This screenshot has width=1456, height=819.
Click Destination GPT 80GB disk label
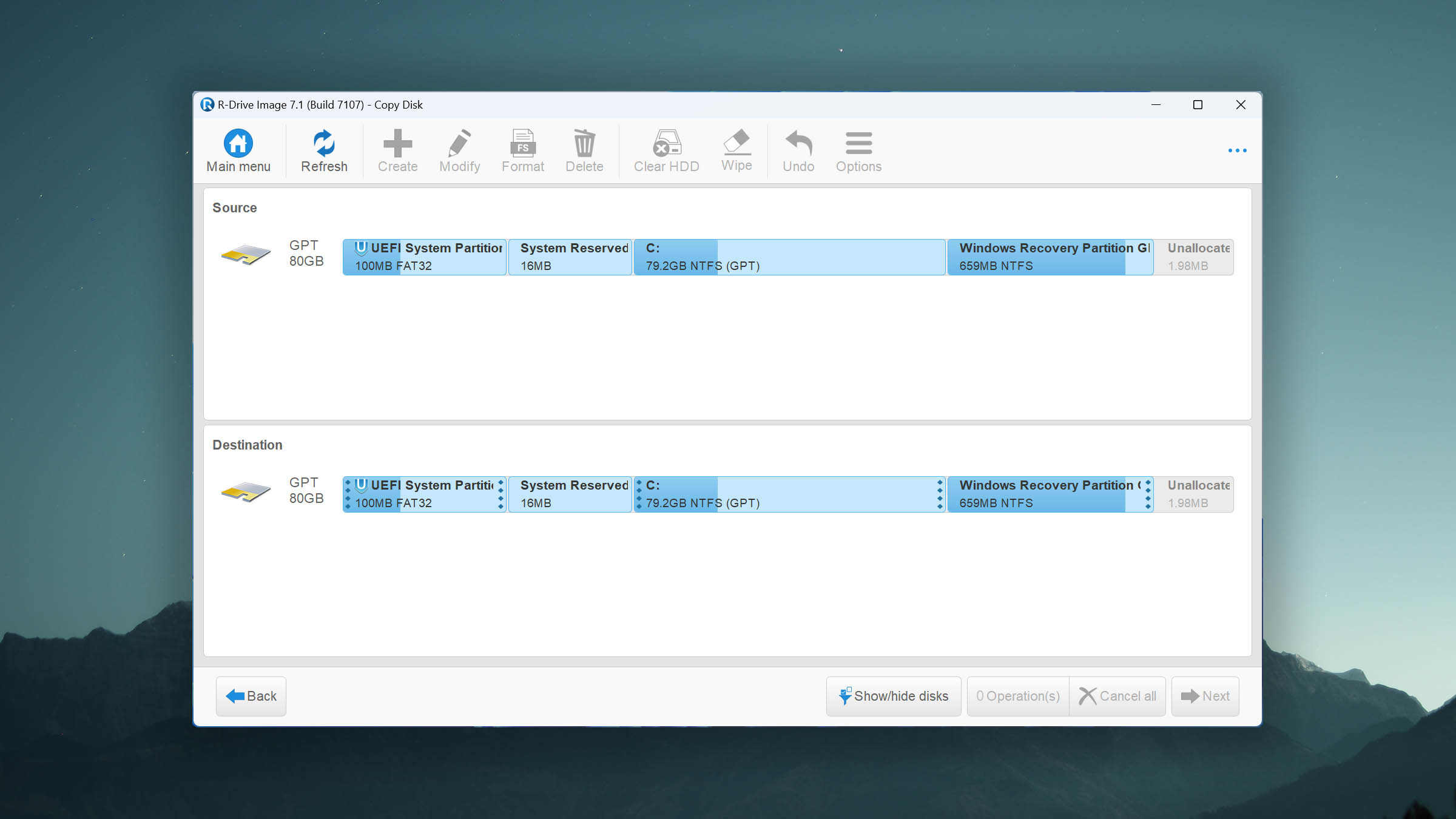coord(306,490)
